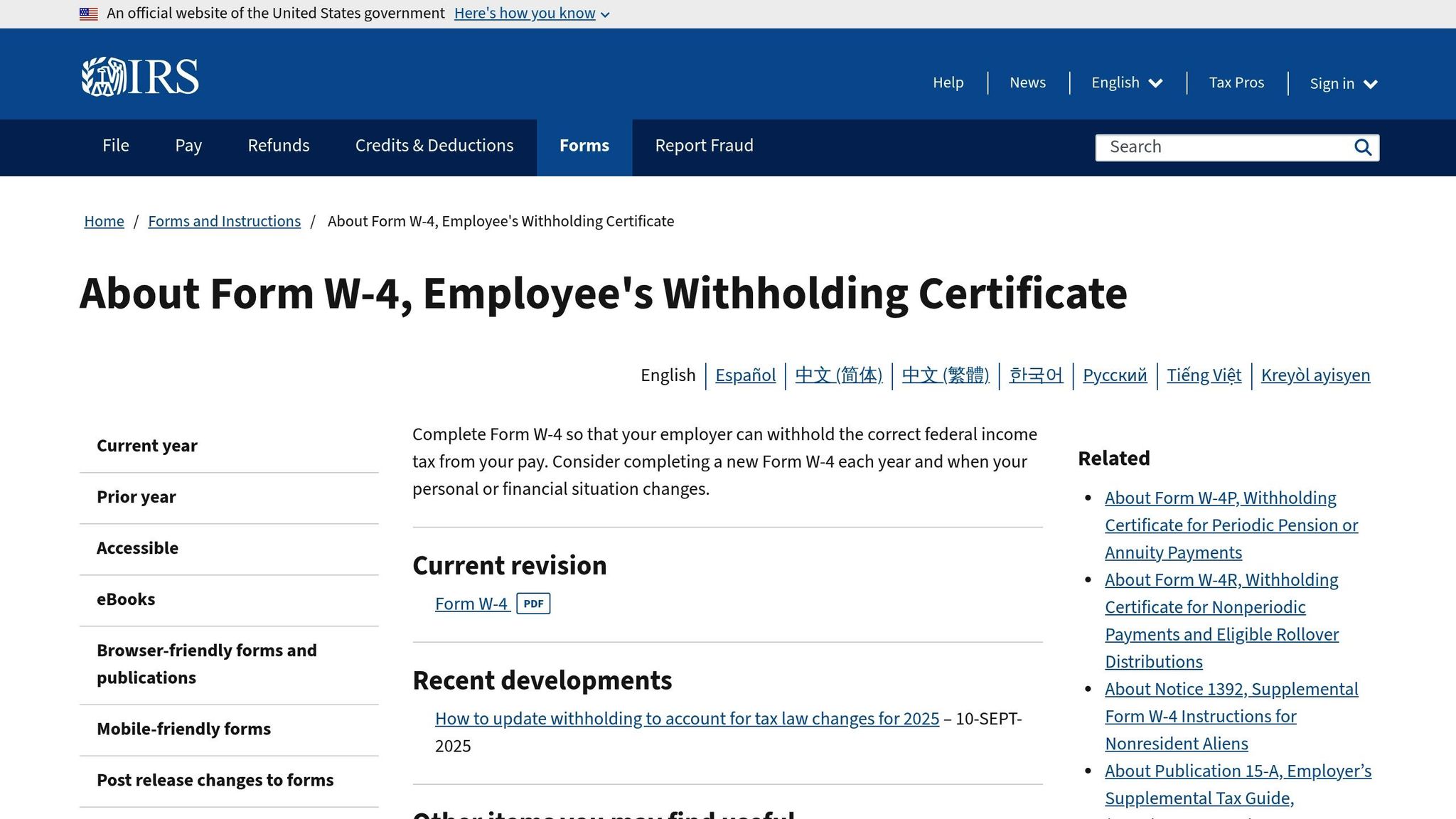Viewport: 1456px width, 819px height.
Task: Open the File menu
Action: pyautogui.click(x=116, y=146)
